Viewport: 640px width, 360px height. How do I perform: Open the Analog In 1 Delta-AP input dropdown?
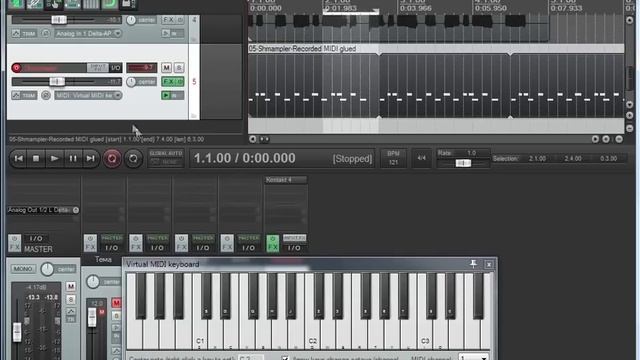tap(88, 33)
